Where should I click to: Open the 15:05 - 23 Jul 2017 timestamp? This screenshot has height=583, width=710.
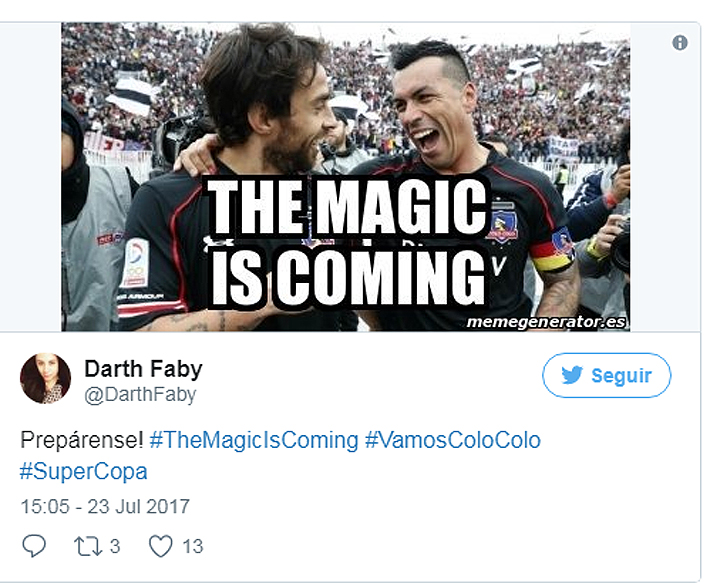(x=105, y=507)
